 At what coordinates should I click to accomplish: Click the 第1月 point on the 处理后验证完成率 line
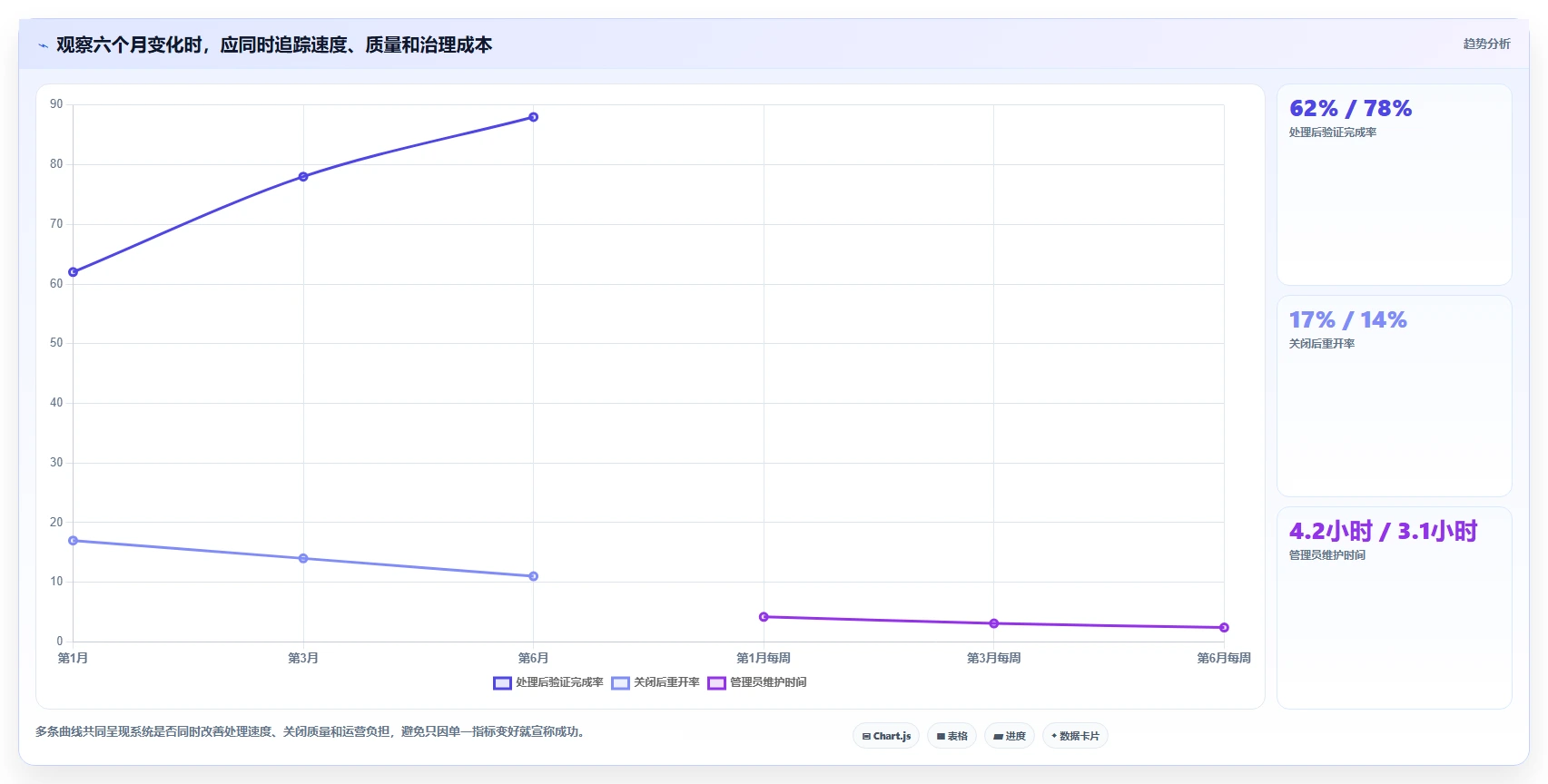pyautogui.click(x=74, y=272)
